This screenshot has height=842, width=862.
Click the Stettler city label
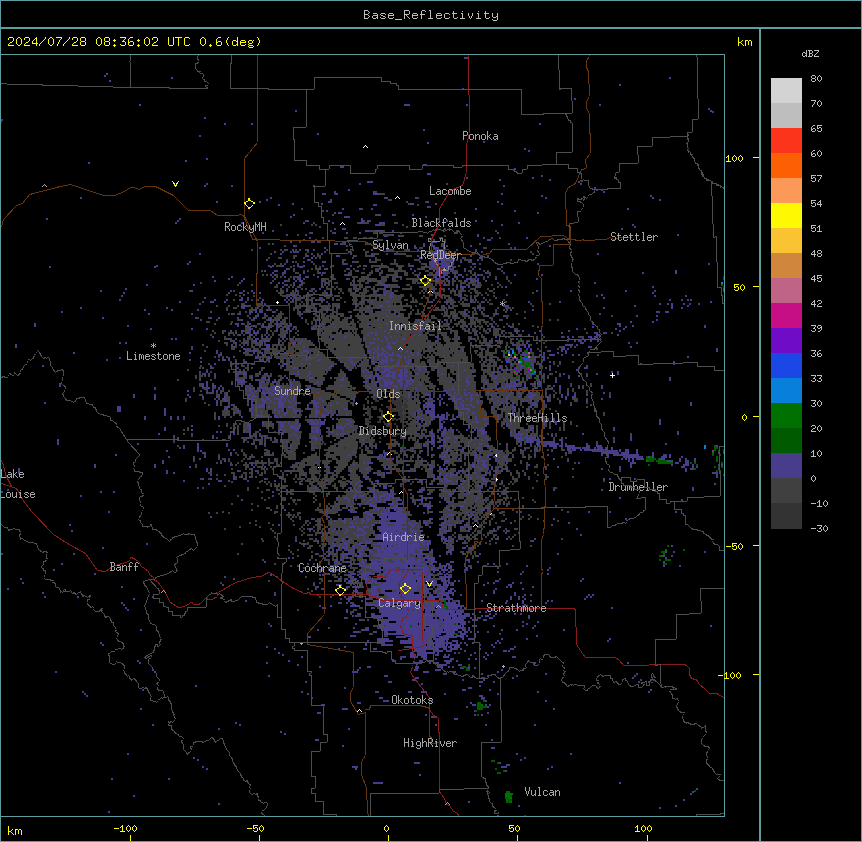tap(634, 237)
